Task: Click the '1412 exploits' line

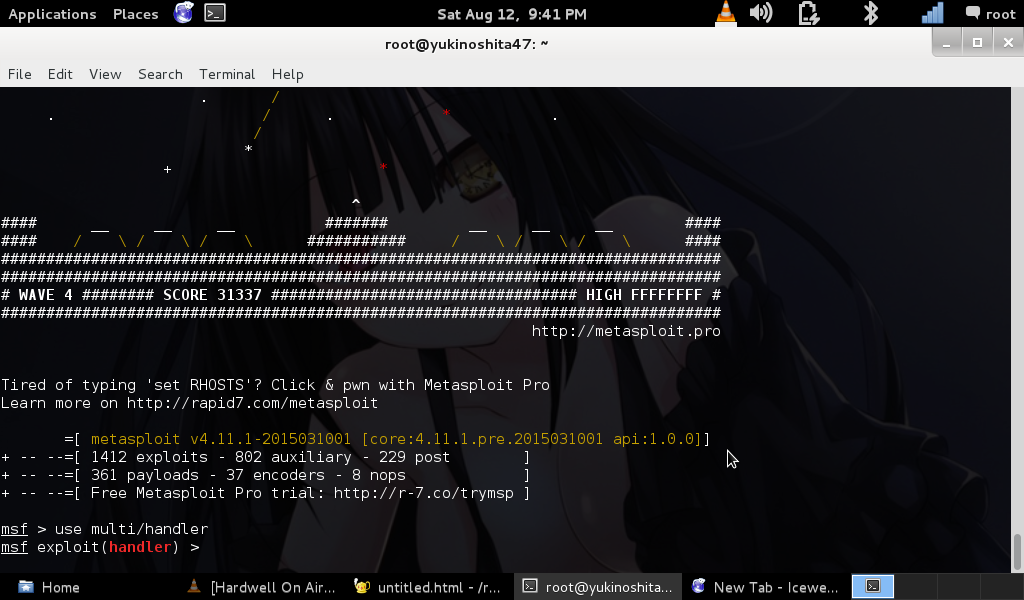Action: pyautogui.click(x=265, y=457)
